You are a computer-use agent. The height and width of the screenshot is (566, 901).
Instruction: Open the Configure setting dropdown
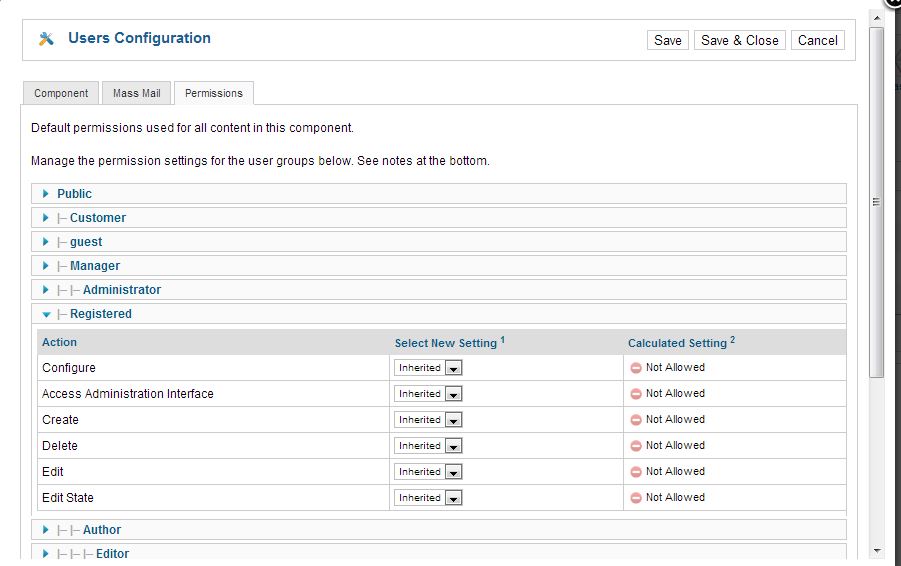(428, 368)
